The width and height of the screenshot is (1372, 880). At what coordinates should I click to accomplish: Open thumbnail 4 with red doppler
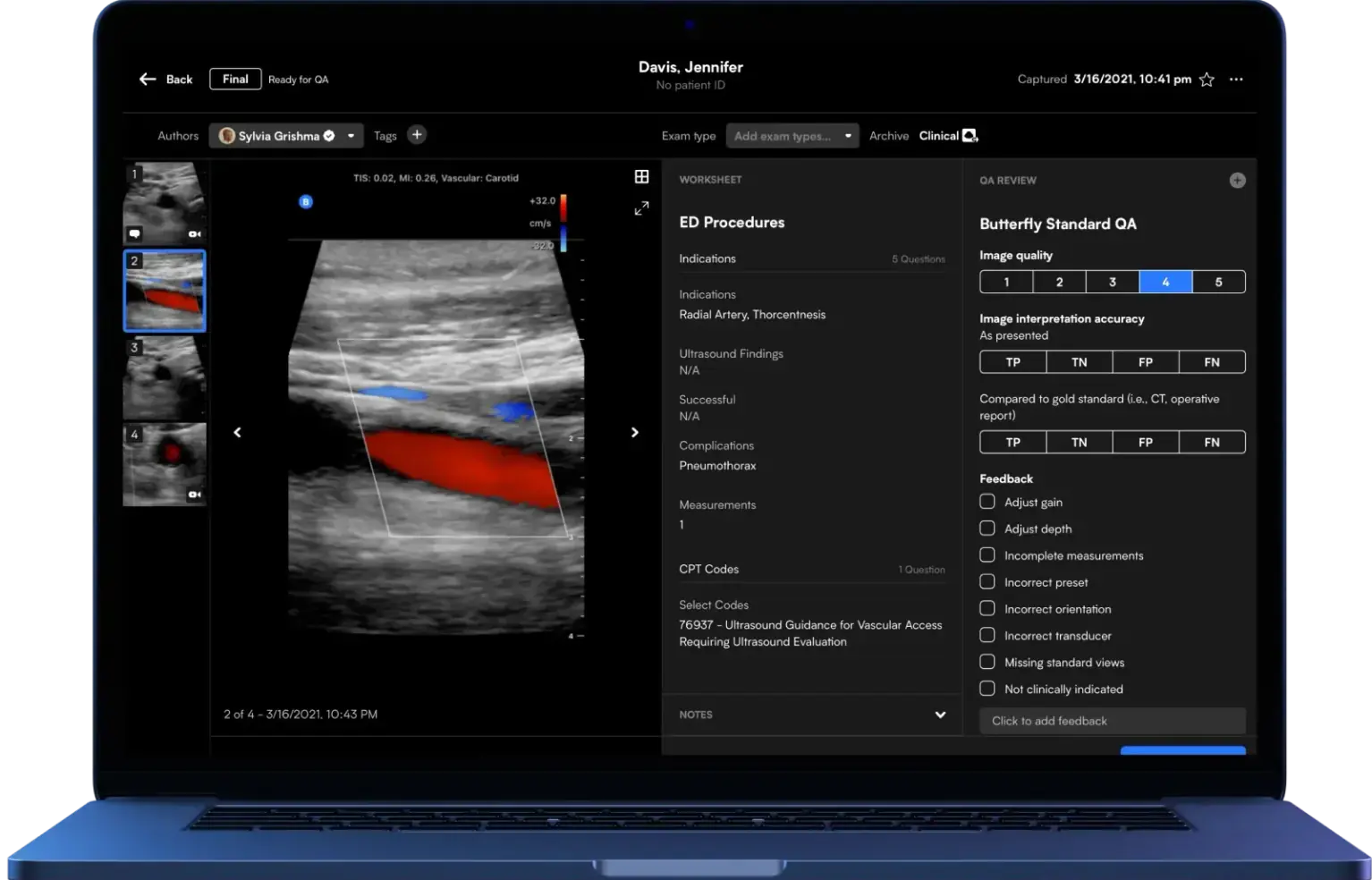[165, 465]
